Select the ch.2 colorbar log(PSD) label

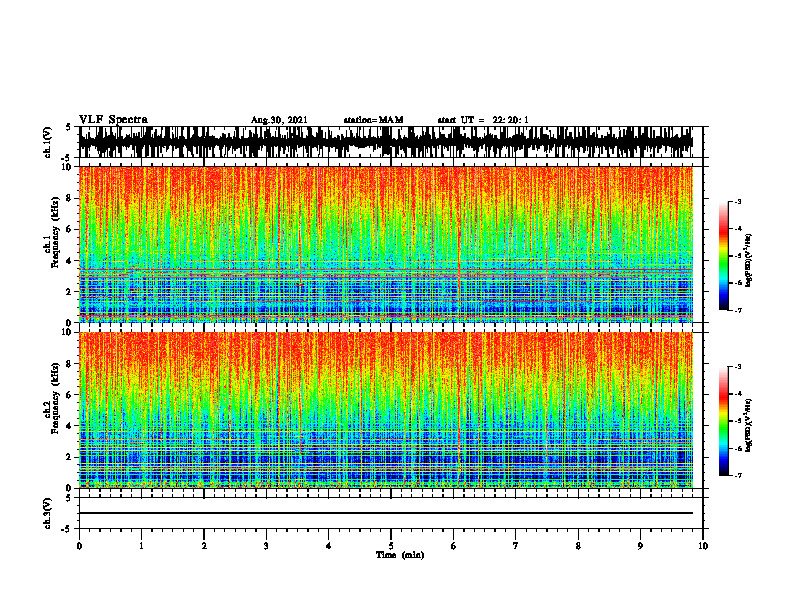(x=749, y=424)
